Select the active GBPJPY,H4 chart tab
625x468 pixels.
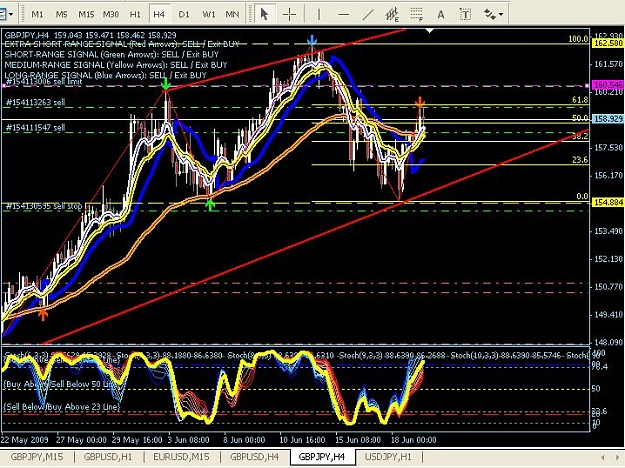(322, 457)
